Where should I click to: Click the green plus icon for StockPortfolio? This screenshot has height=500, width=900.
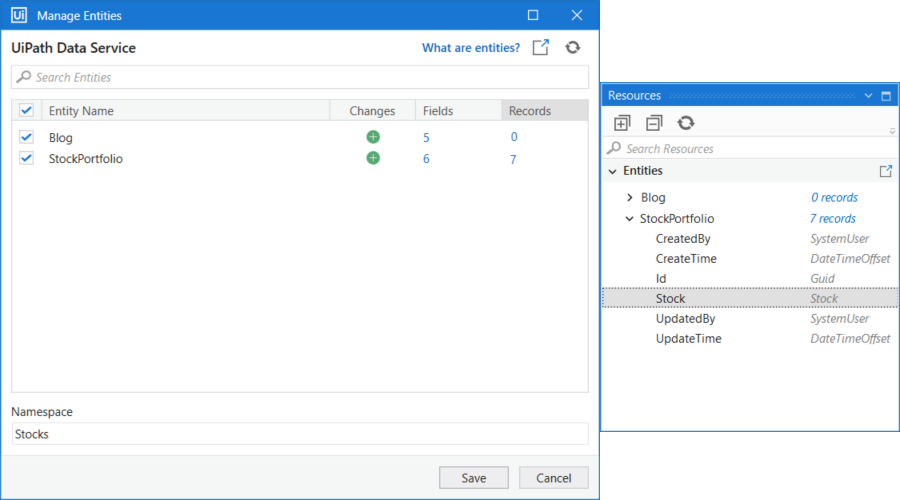click(373, 158)
